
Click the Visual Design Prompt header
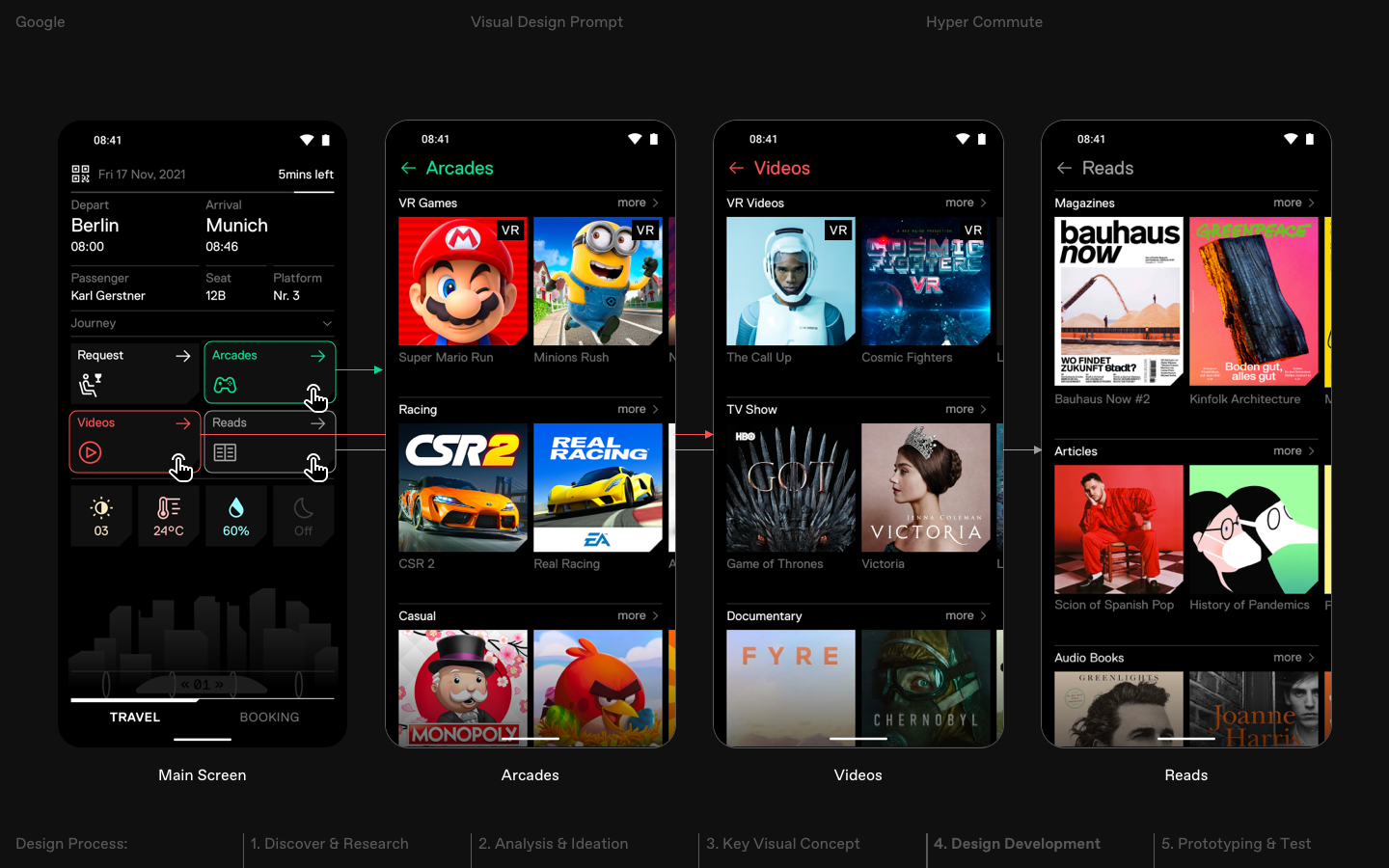coord(547,21)
